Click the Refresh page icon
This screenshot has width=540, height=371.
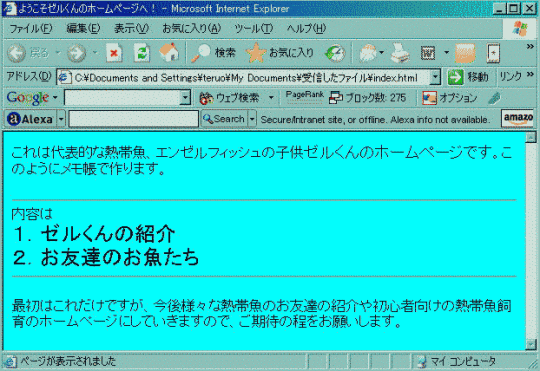(x=142, y=53)
